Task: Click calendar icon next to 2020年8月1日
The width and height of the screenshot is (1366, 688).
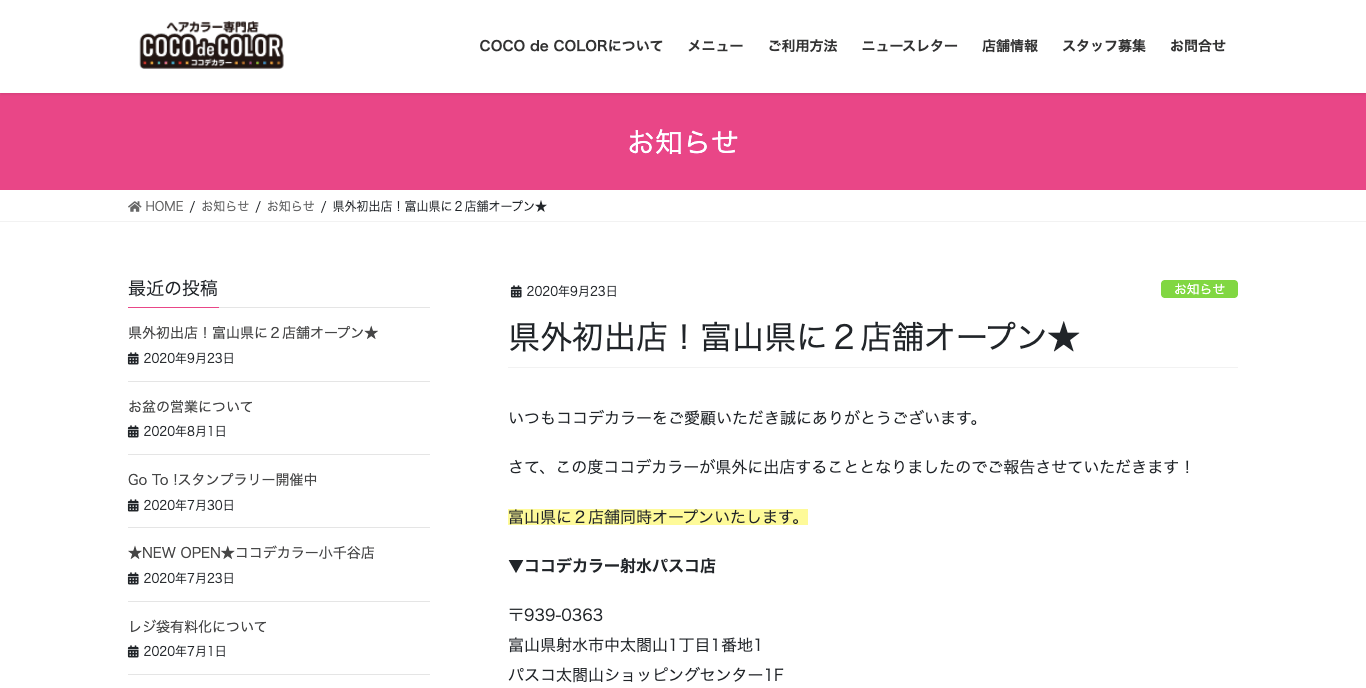Action: click(x=133, y=432)
